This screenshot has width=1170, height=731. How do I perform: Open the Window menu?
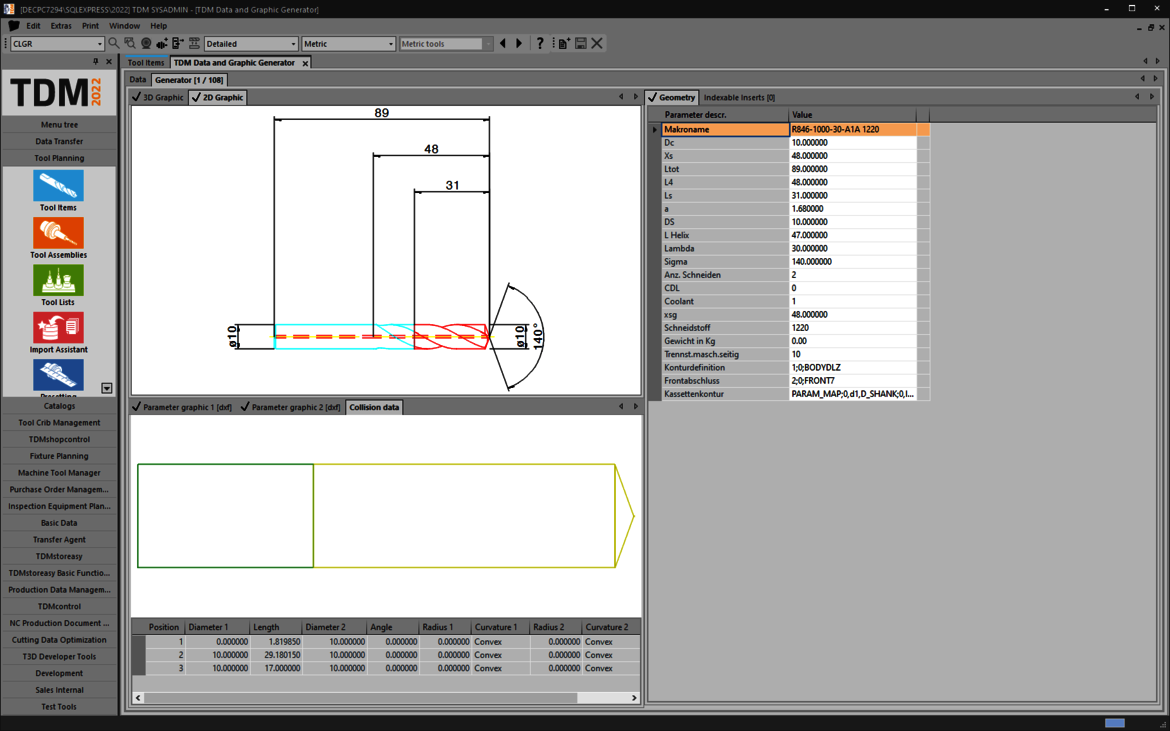(125, 25)
